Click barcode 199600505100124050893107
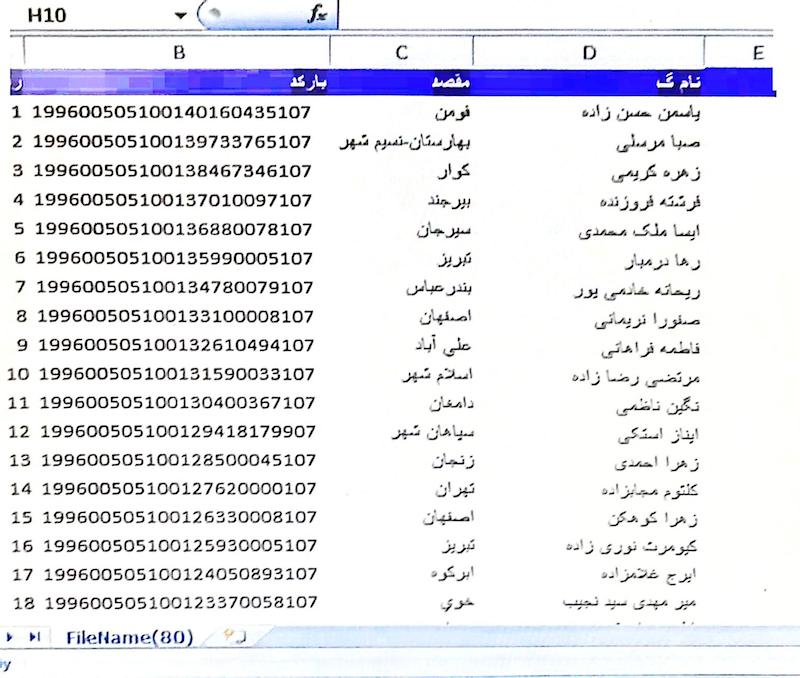Viewport: 800px width, 678px height. [181, 574]
